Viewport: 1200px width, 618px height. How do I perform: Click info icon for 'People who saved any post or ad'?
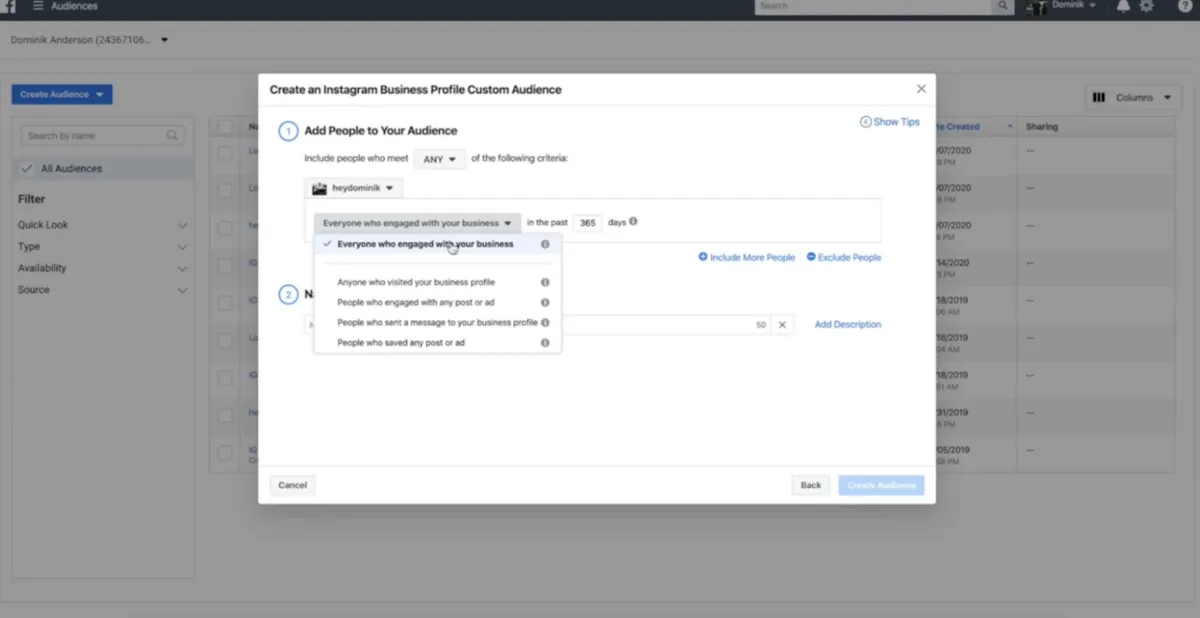[x=545, y=342]
